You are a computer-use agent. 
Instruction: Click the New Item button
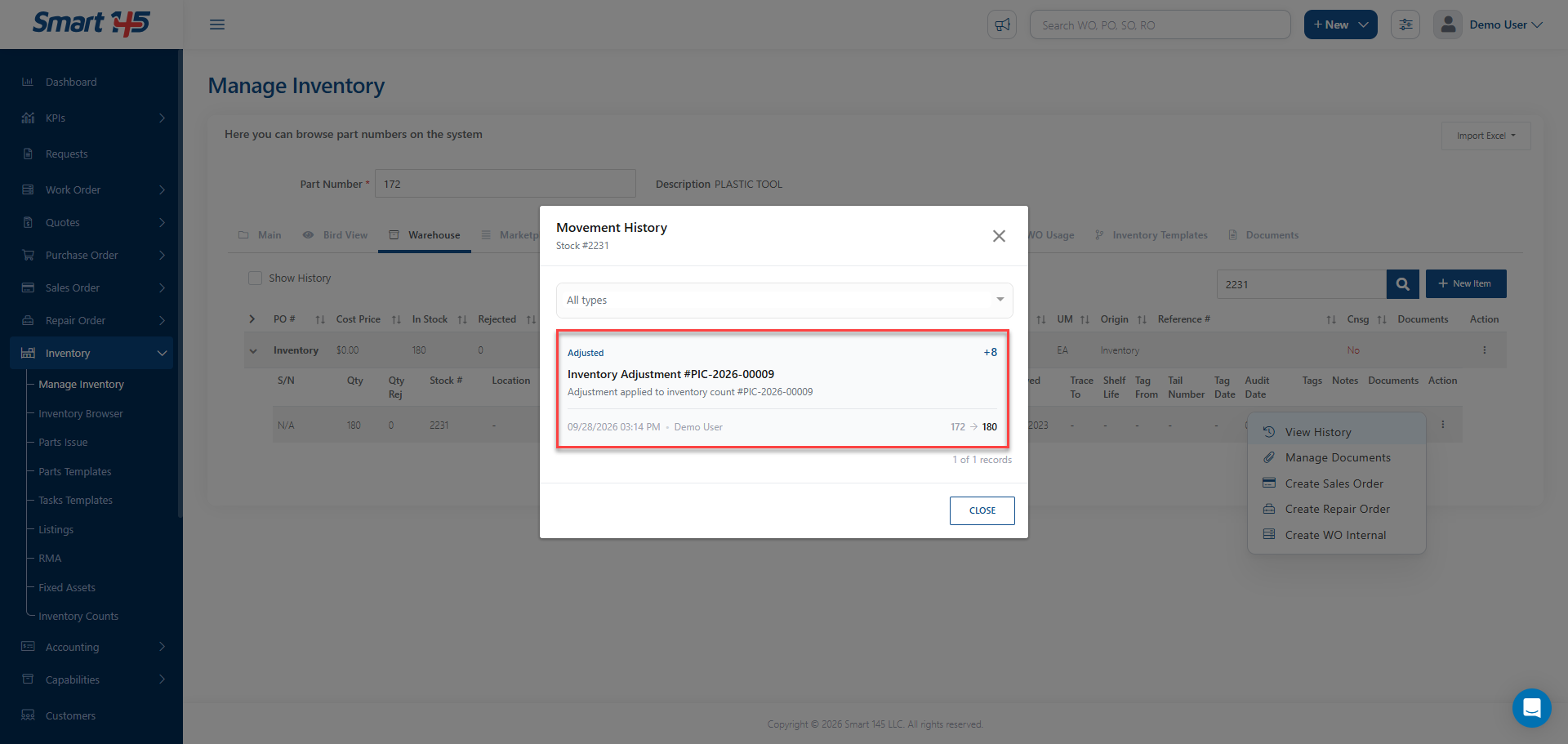pos(1465,284)
